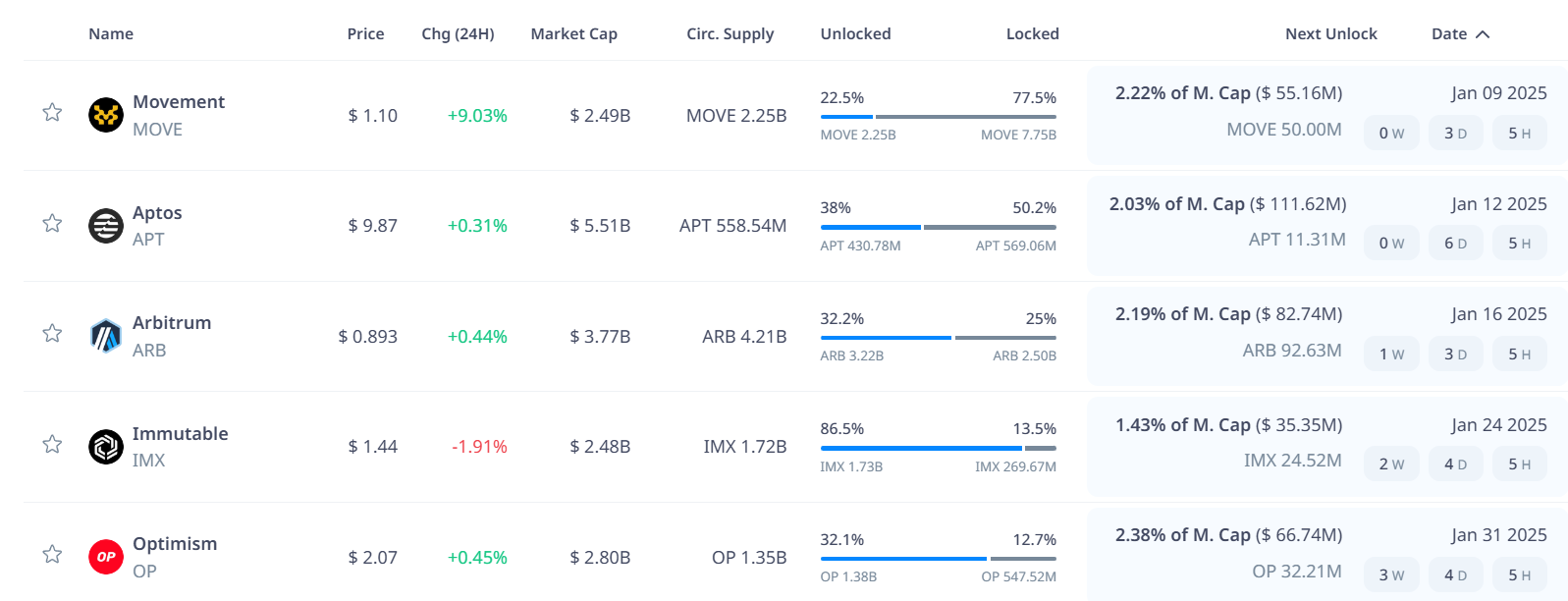This screenshot has width=1568, height=601.
Task: Open the Optimism token name link
Action: (175, 544)
